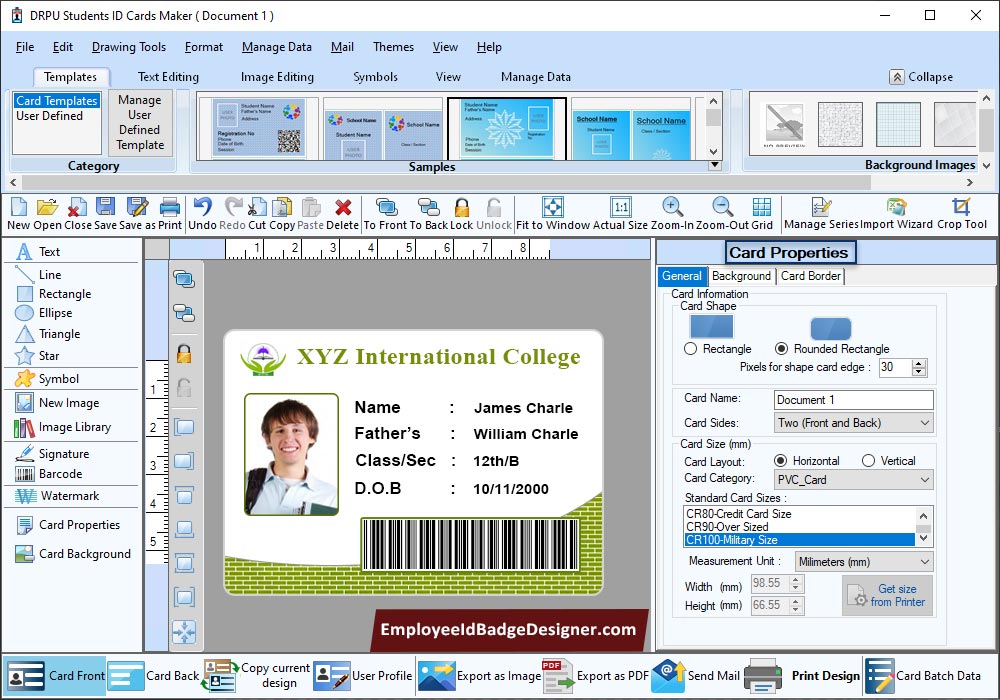
Task: Open the Image Library
Action: pos(62,427)
